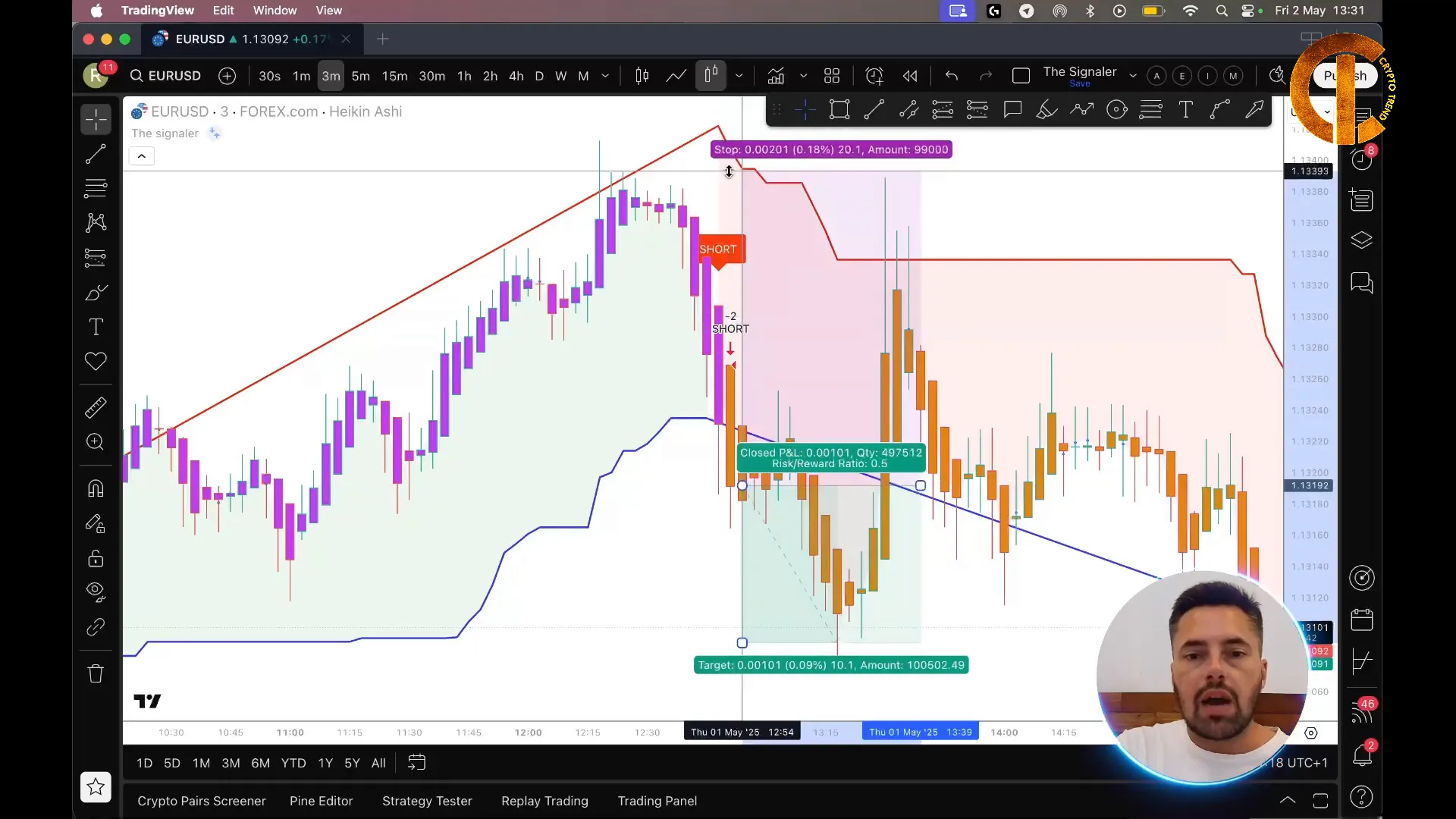Open the forecasting and measurement tools
Image resolution: width=1456 pixels, height=819 pixels.
[x=96, y=258]
